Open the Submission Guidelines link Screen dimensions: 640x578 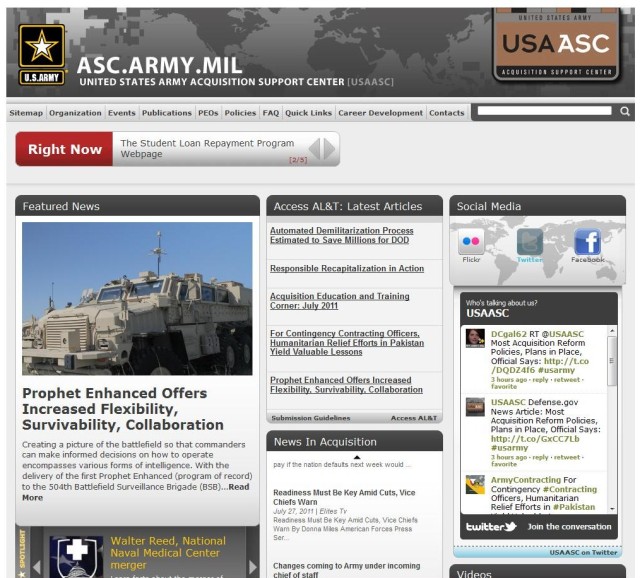311,418
